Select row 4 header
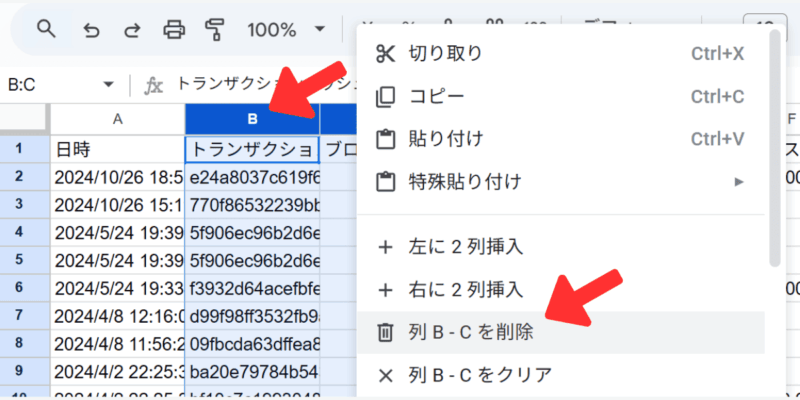Image resolution: width=800 pixels, height=400 pixels. click(25, 232)
